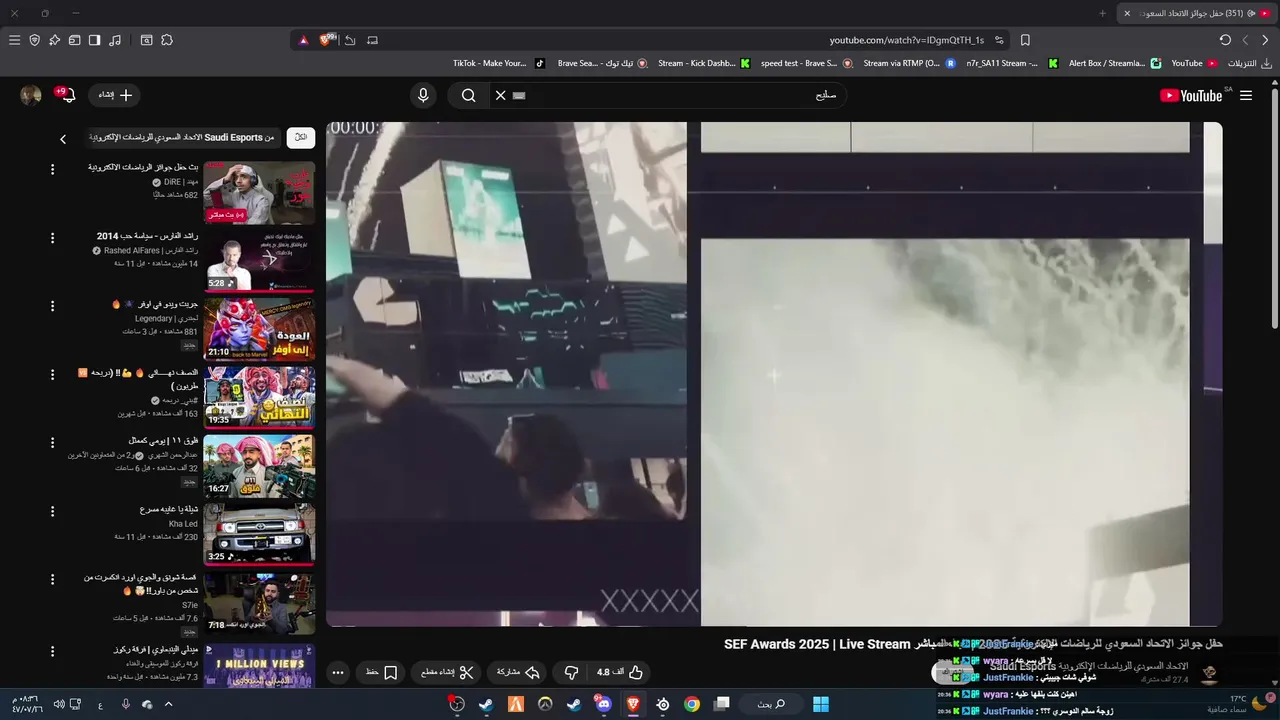This screenshot has width=1280, height=720.
Task: Open the browser extensions puzzle icon
Action: pos(167,40)
